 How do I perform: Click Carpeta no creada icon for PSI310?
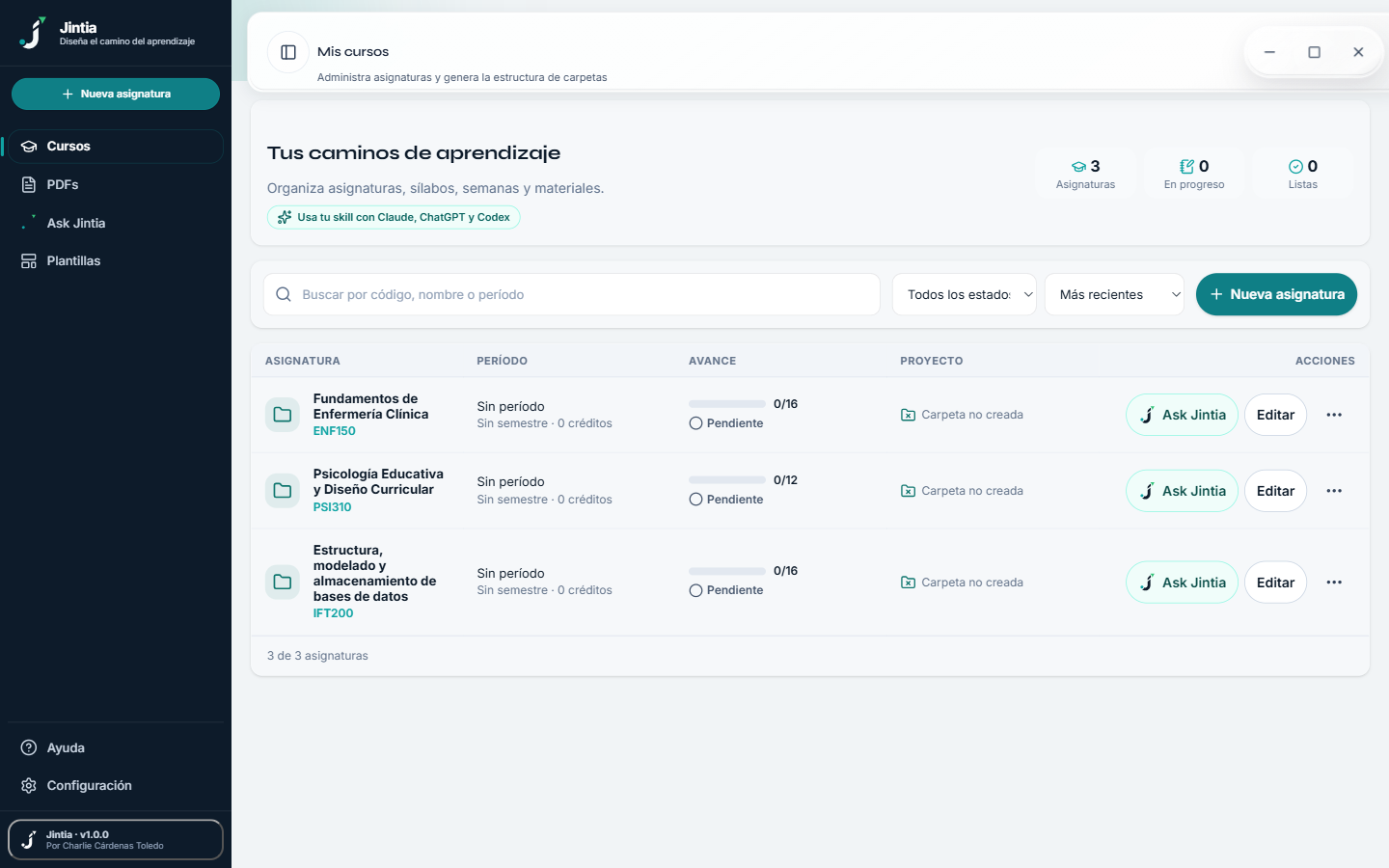click(x=908, y=491)
